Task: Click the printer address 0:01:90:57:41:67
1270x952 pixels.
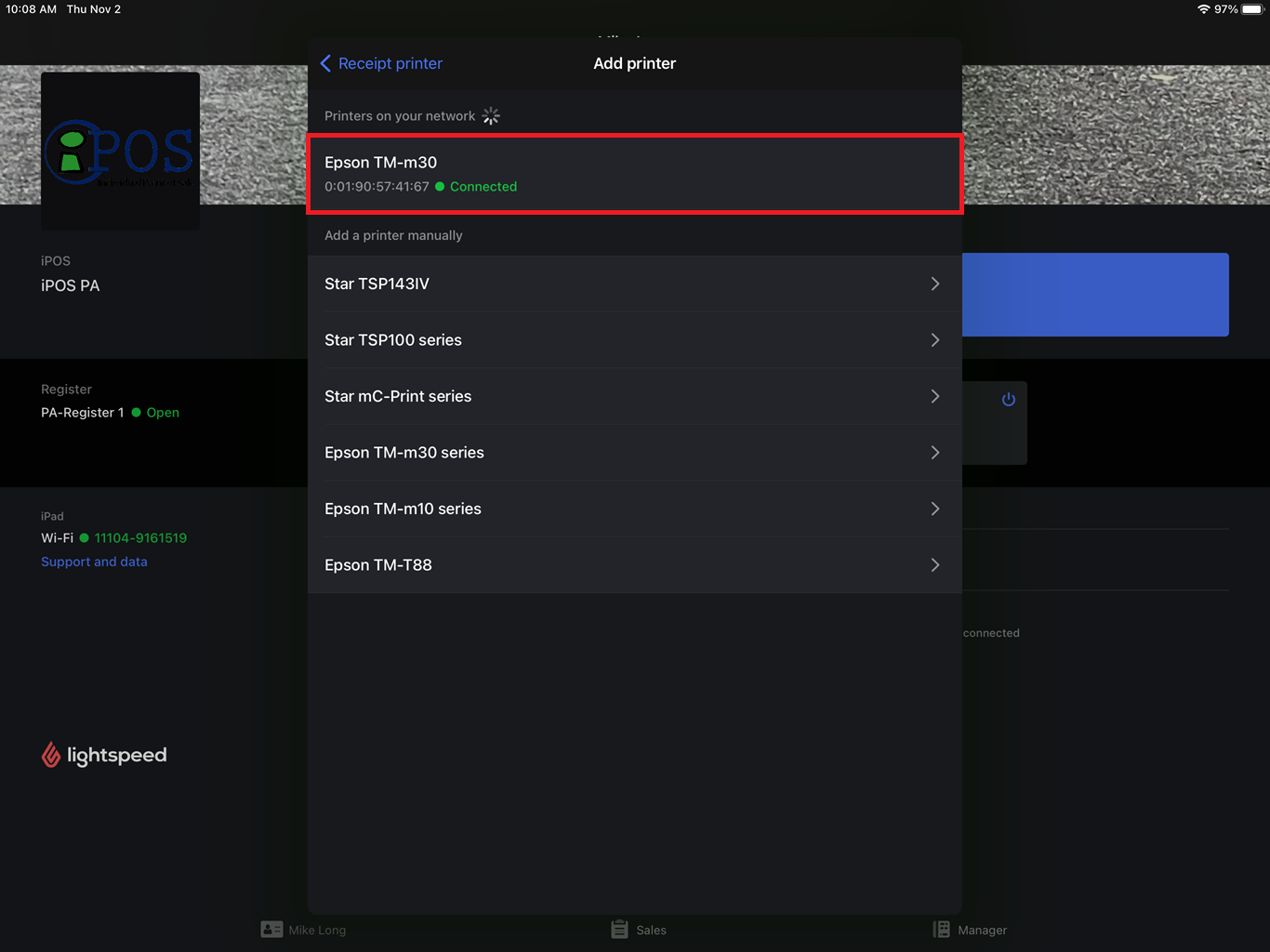Action: 377,187
